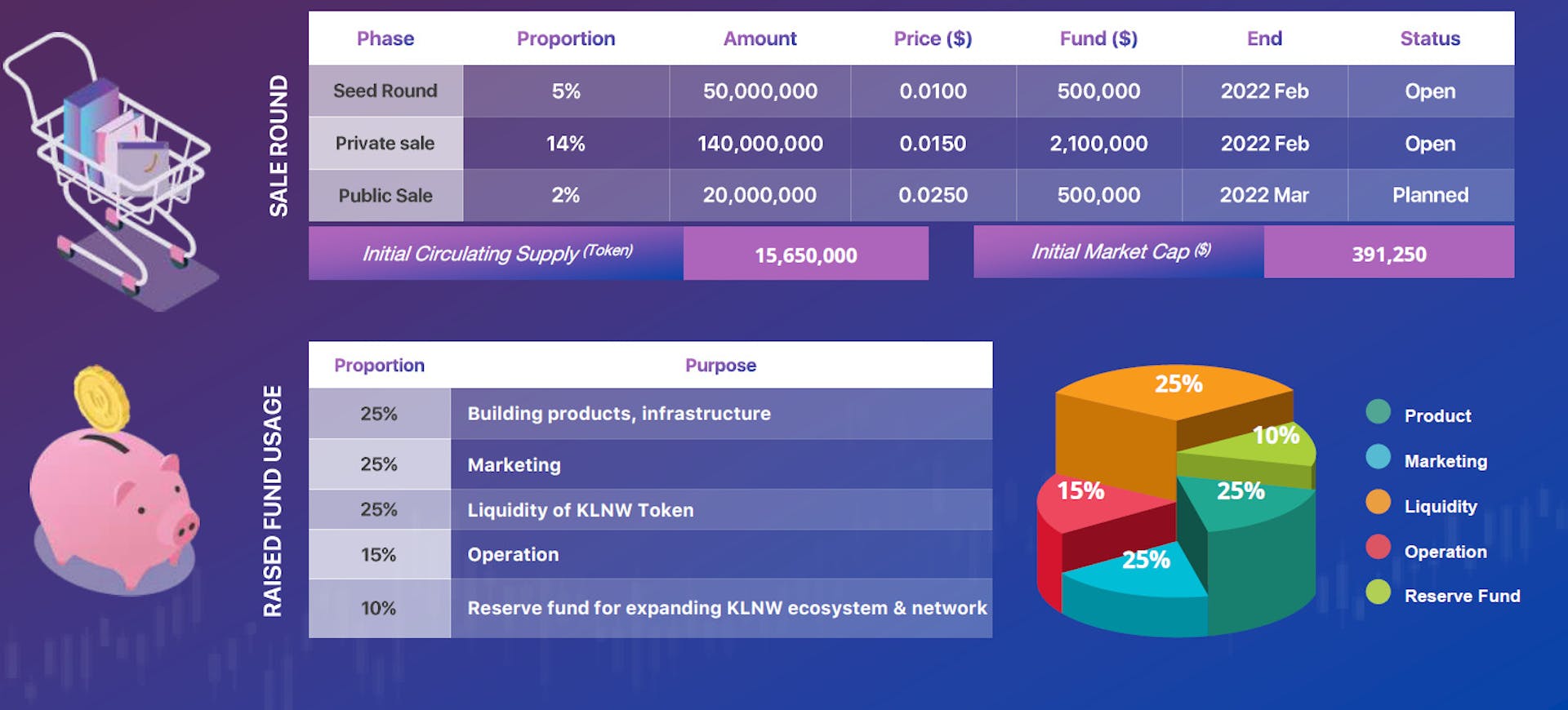Click the Private sale row label
This screenshot has height=710, width=1568.
pyautogui.click(x=385, y=143)
